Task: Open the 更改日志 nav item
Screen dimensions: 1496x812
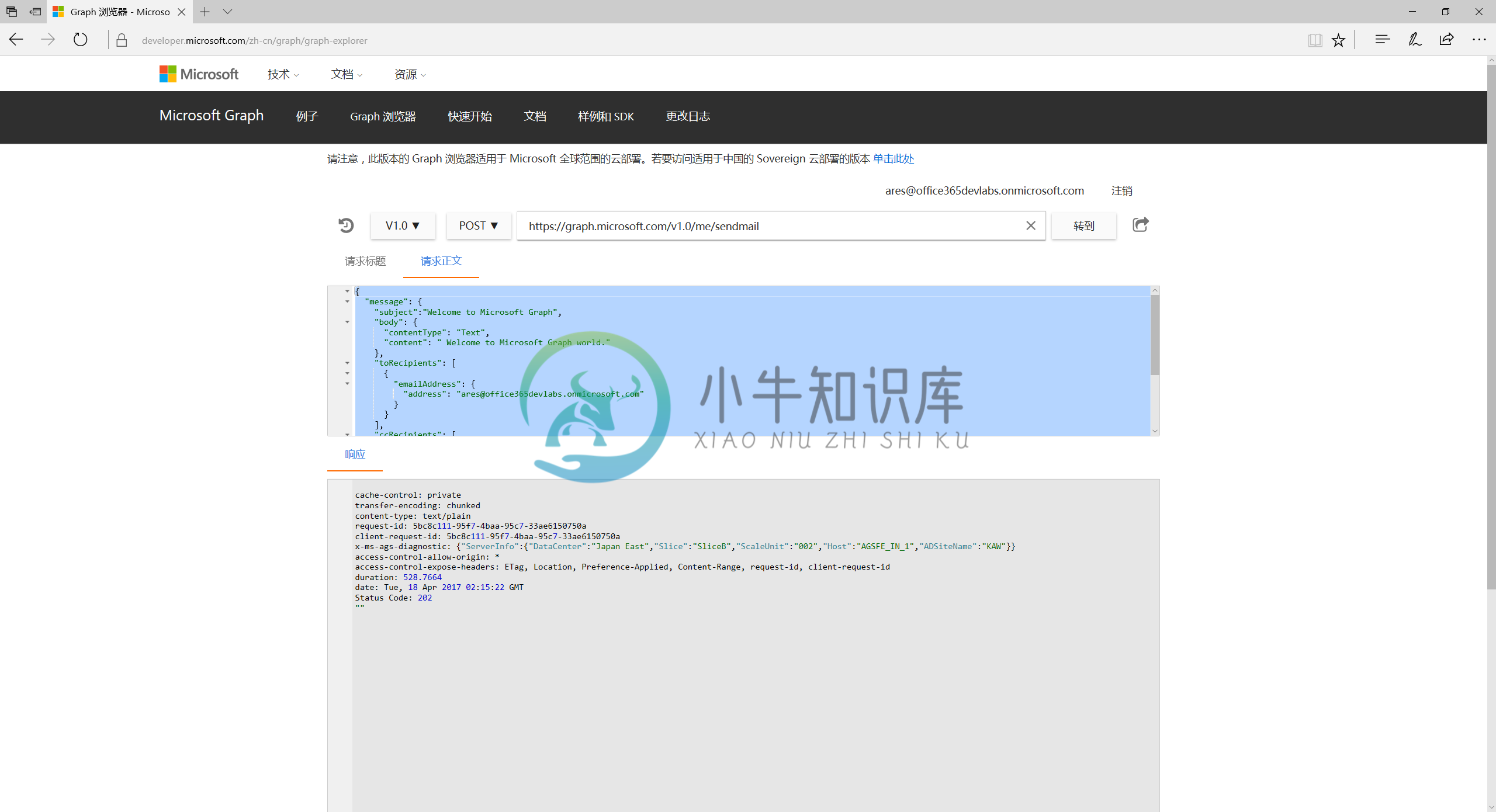Action: [688, 116]
